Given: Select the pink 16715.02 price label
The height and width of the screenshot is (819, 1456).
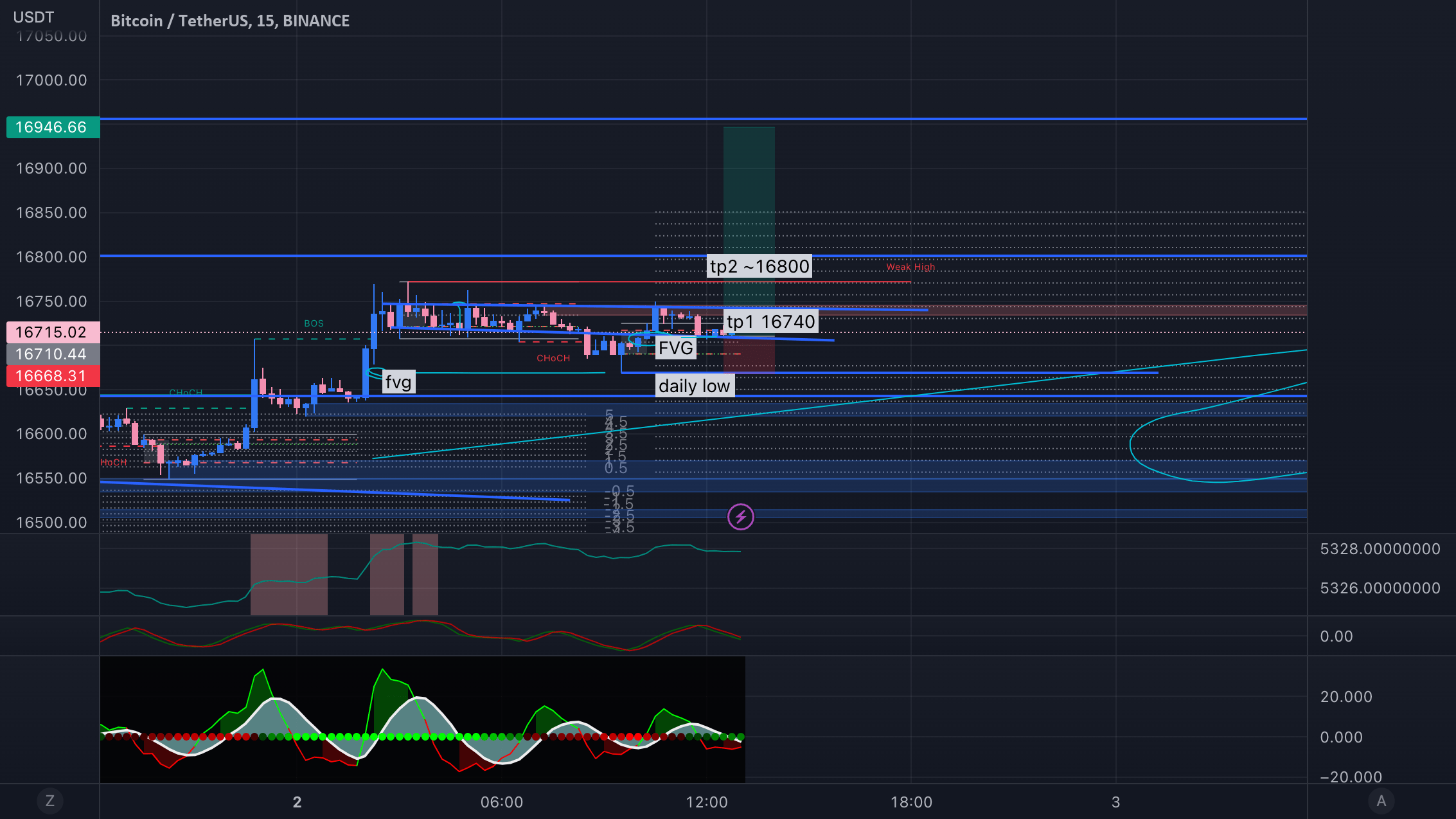Looking at the screenshot, I should point(53,332).
